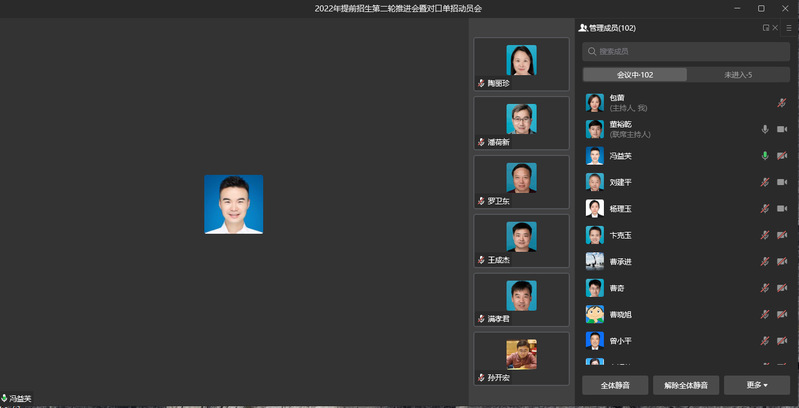The width and height of the screenshot is (799, 408).
Task: Click the 搜索成员 search field
Action: pos(686,51)
